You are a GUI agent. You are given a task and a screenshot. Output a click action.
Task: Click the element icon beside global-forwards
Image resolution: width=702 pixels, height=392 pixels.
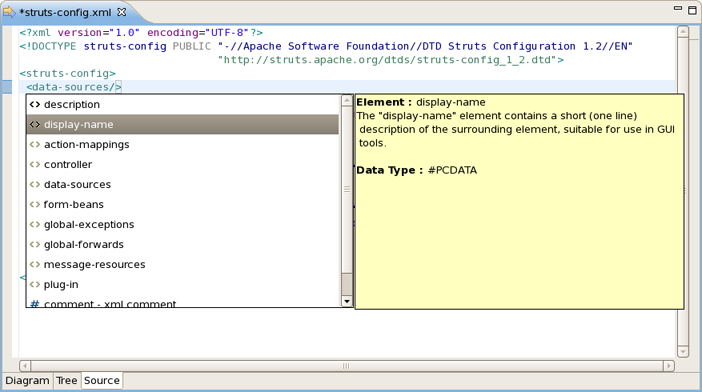[x=34, y=244]
